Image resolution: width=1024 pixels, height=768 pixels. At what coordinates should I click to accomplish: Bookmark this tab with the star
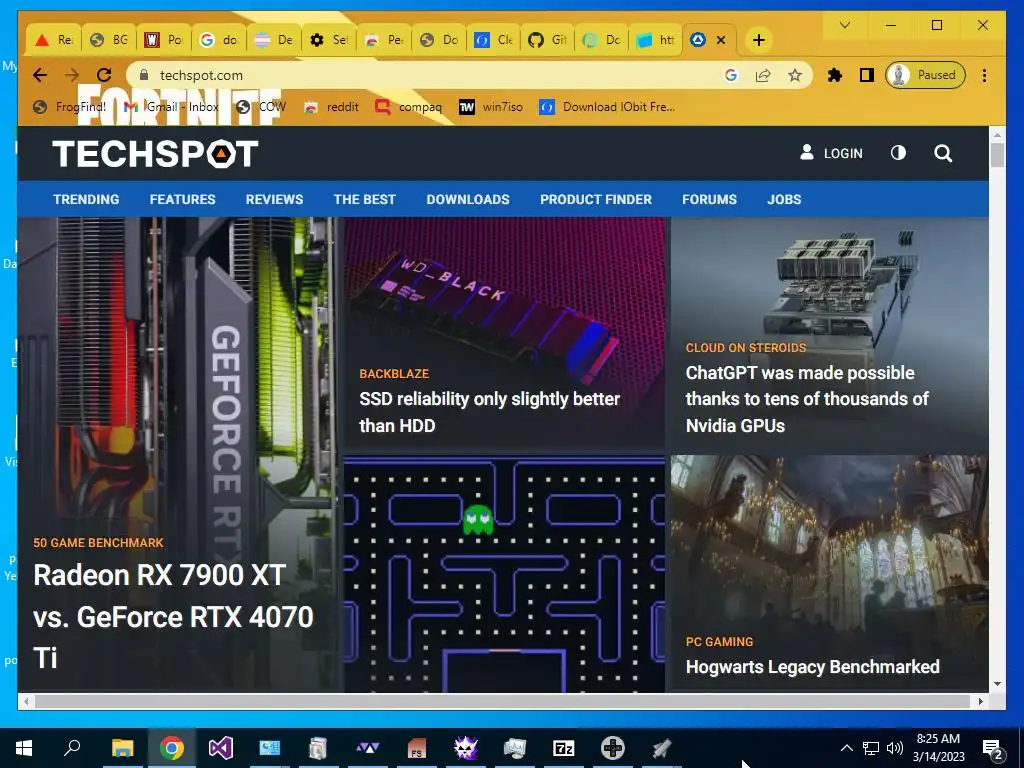pos(795,75)
